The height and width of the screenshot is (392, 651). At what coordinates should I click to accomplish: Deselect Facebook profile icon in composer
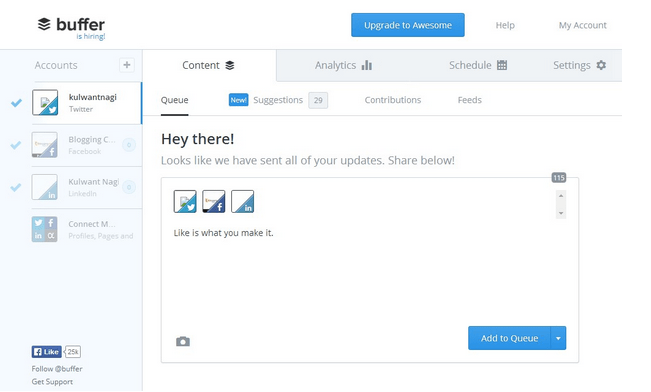[x=214, y=201]
